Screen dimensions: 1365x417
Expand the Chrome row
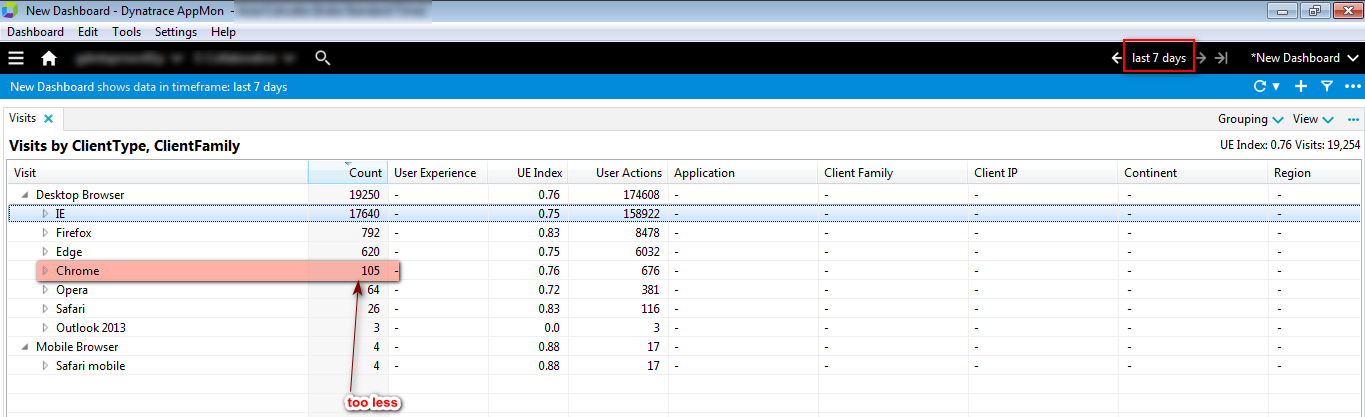coord(45,271)
